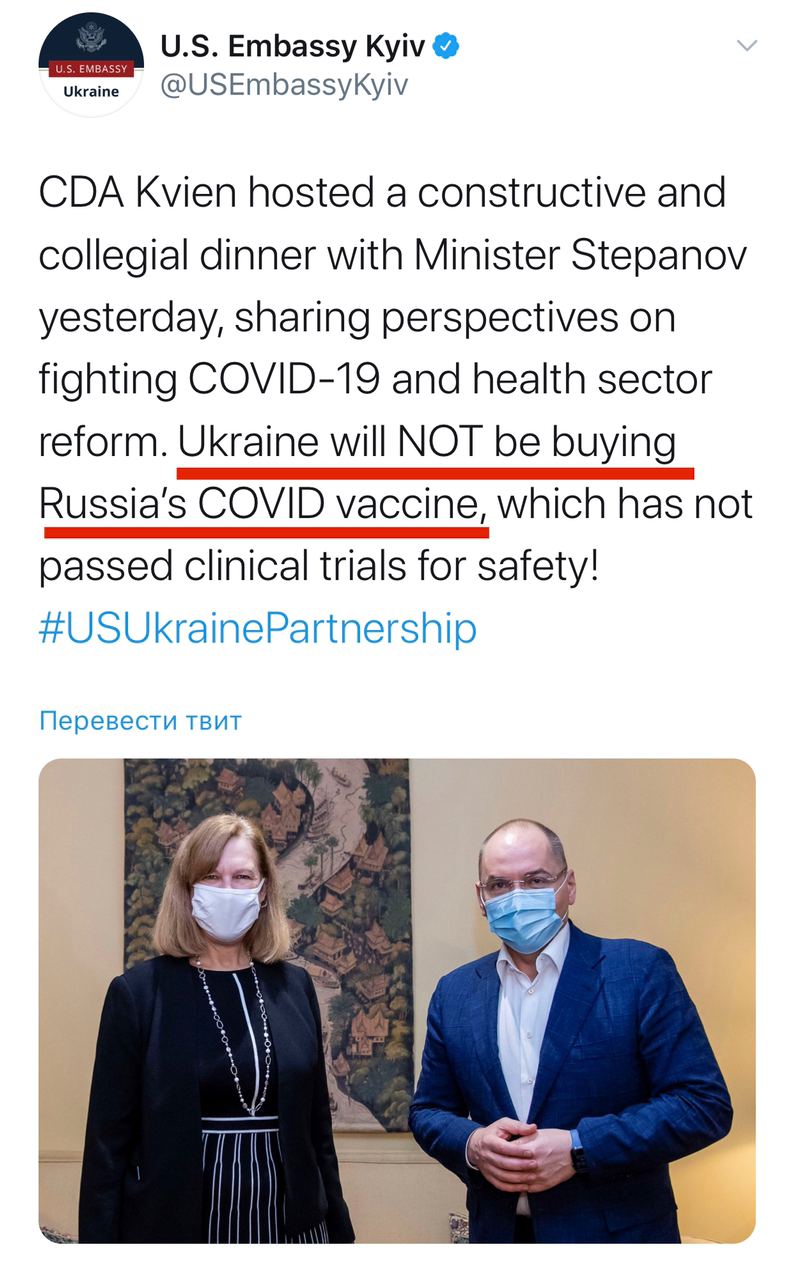Click "Minister Stepanov" in the tweet text
Image resolution: width=794 pixels, height=1280 pixels.
click(581, 254)
